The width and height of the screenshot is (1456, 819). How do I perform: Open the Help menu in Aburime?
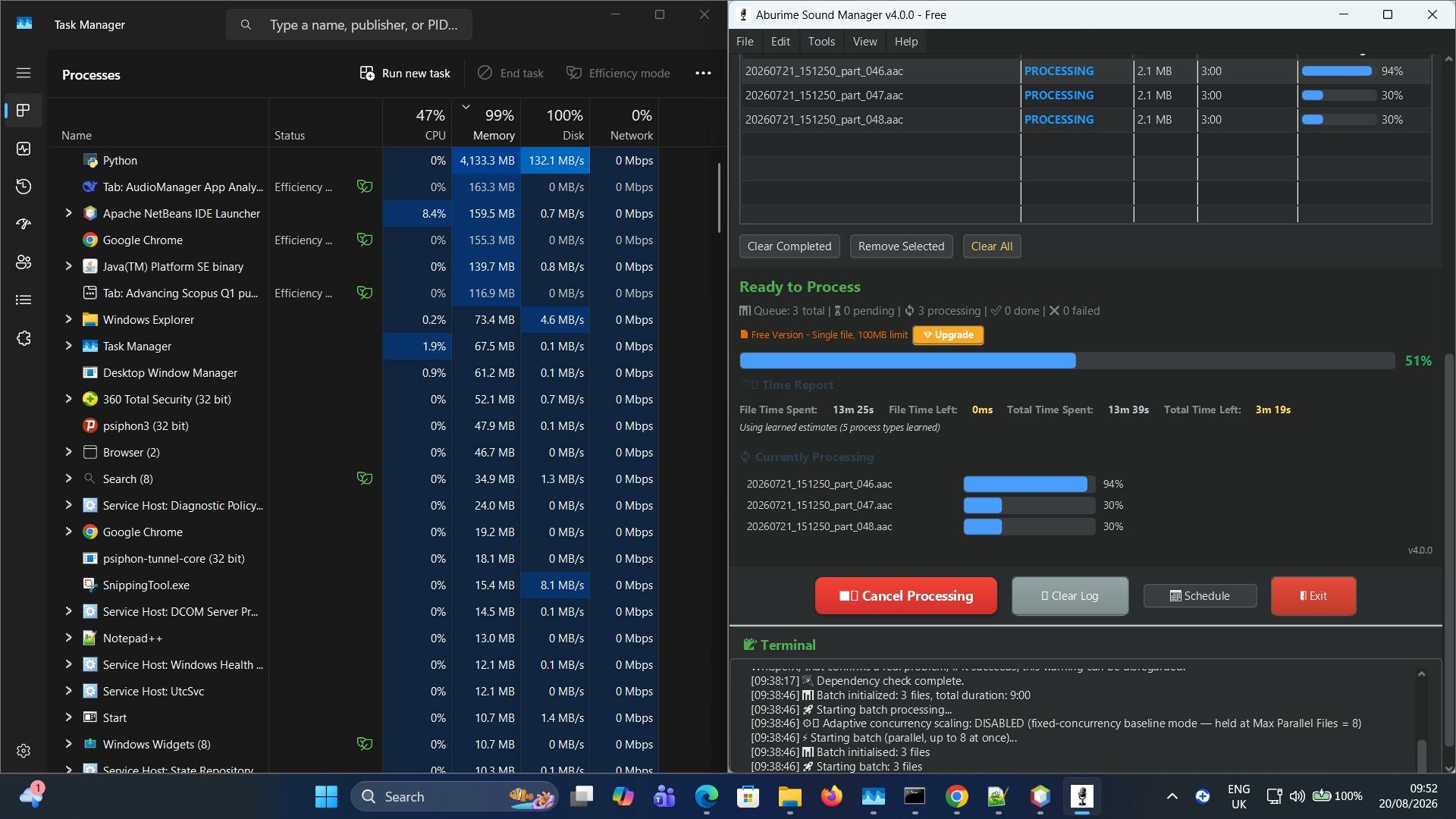(906, 42)
